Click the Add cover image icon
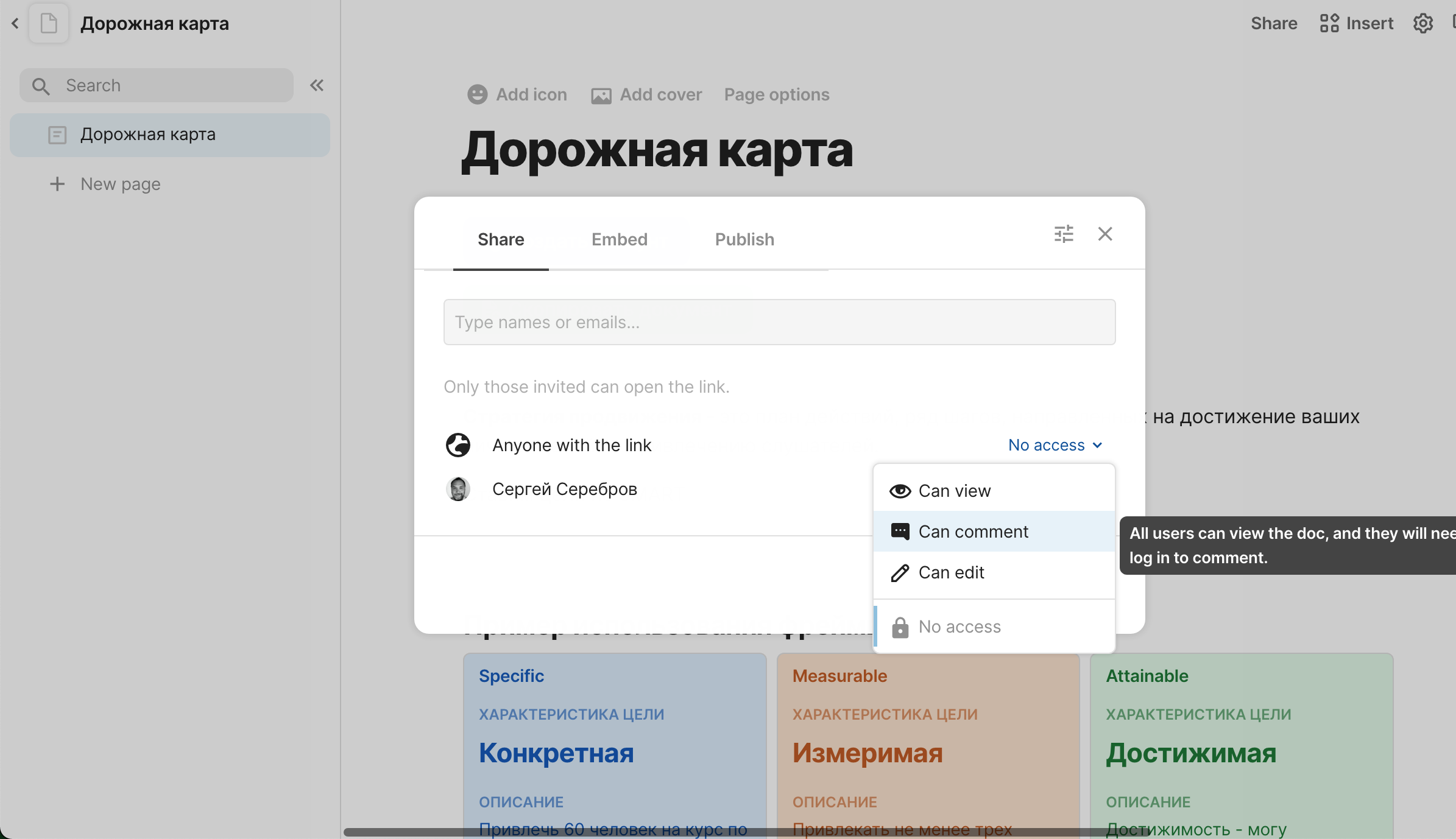 pyautogui.click(x=601, y=95)
